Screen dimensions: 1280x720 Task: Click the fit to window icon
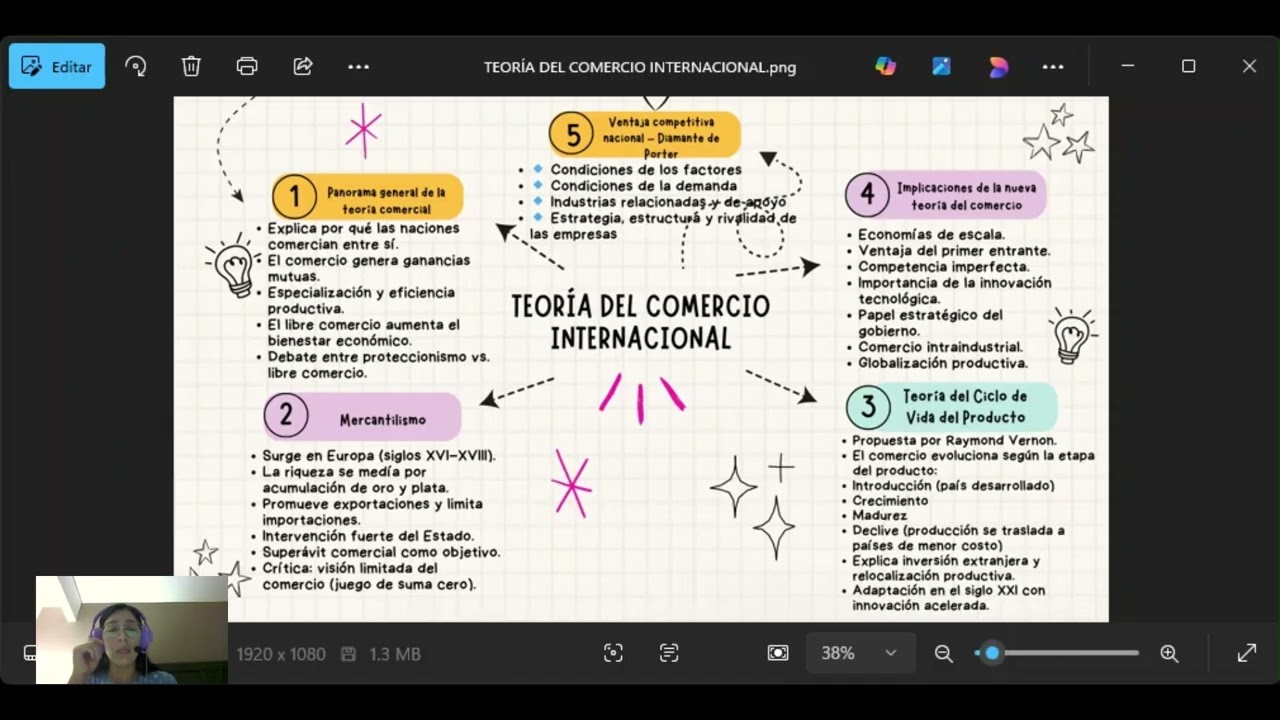click(778, 653)
